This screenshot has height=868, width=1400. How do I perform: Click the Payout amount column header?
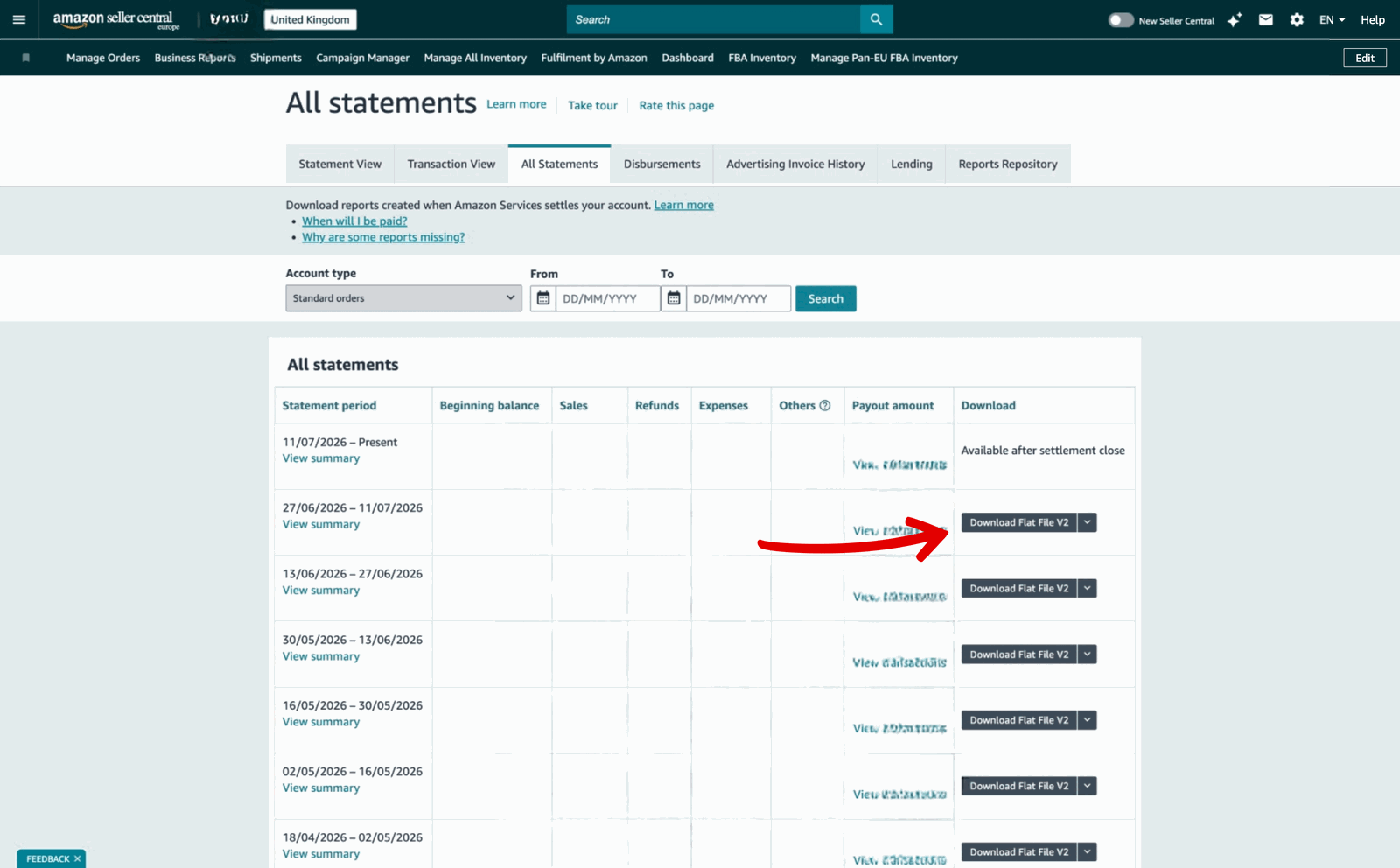point(892,405)
